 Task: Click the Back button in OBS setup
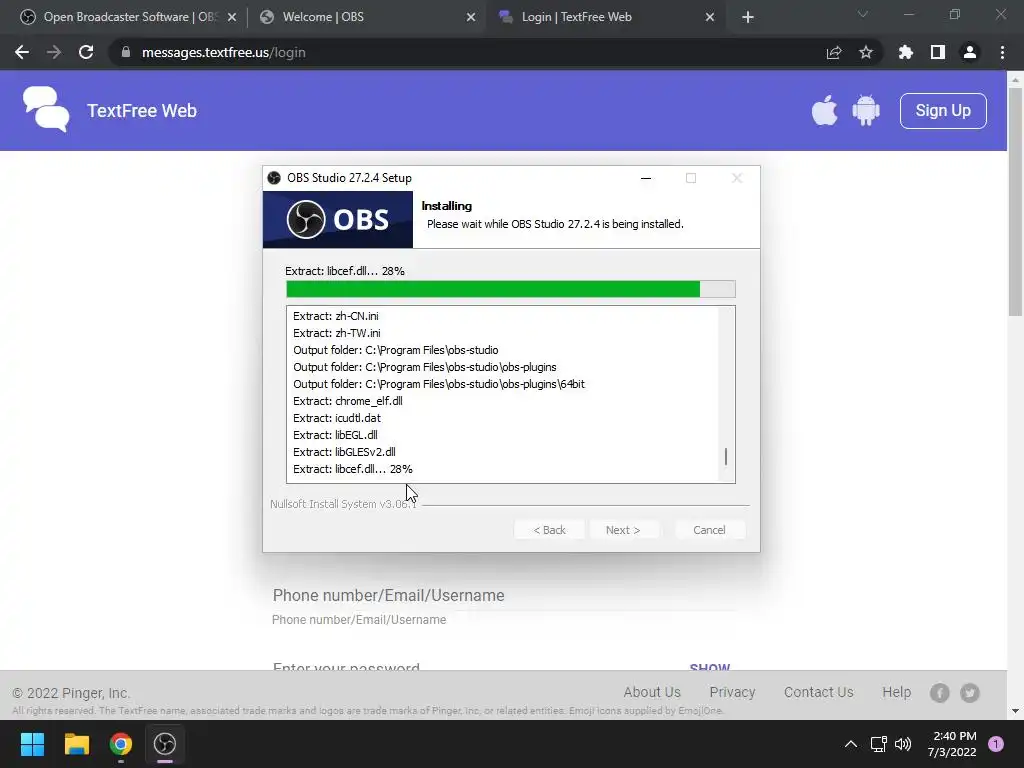549,530
